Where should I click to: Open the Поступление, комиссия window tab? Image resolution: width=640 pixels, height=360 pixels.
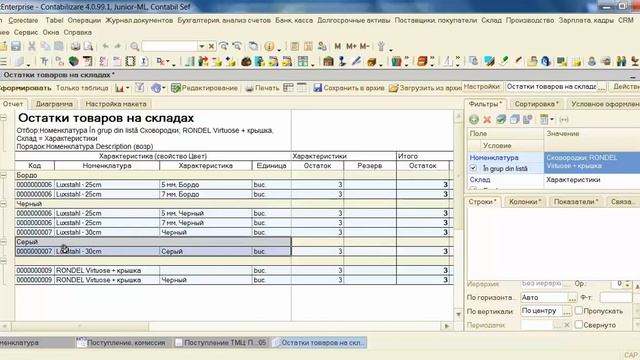[121, 342]
